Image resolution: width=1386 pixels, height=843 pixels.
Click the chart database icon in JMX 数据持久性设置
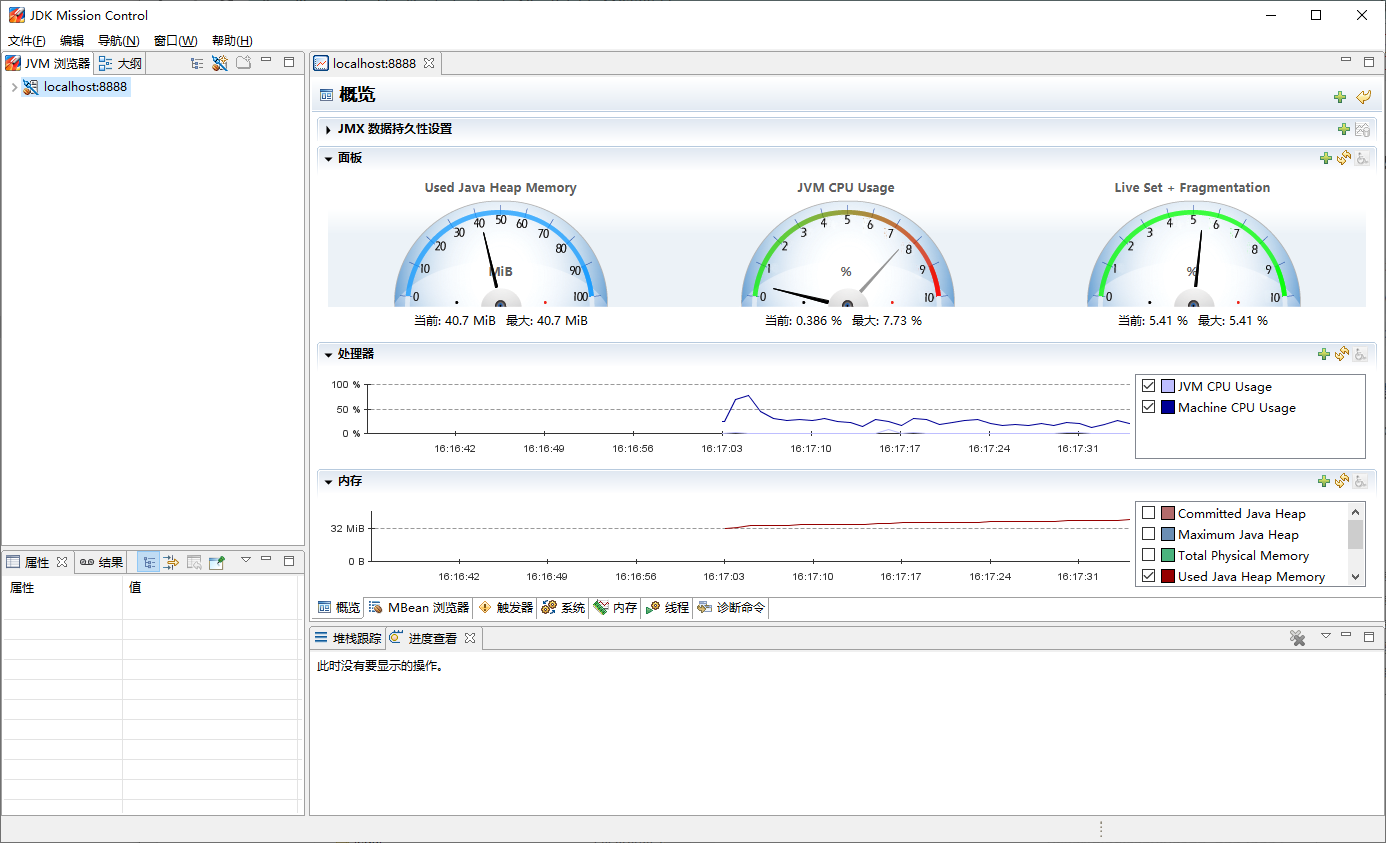[1361, 129]
